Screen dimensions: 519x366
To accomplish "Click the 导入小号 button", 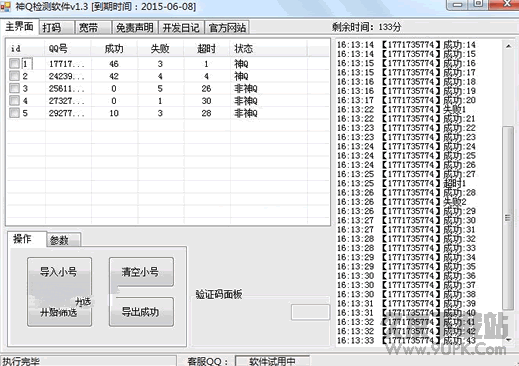I will click(59, 272).
